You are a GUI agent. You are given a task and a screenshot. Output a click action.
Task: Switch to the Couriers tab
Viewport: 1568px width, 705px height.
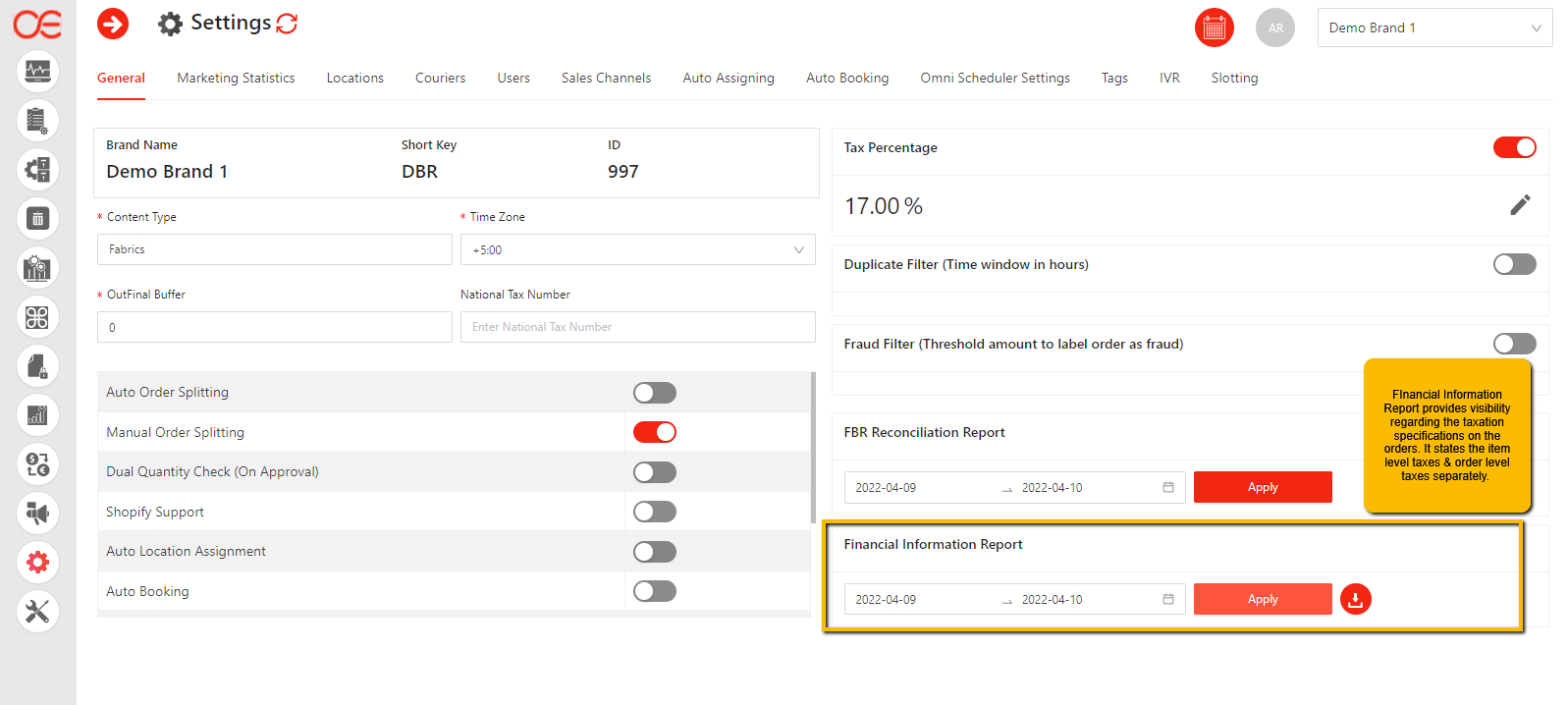click(x=440, y=78)
